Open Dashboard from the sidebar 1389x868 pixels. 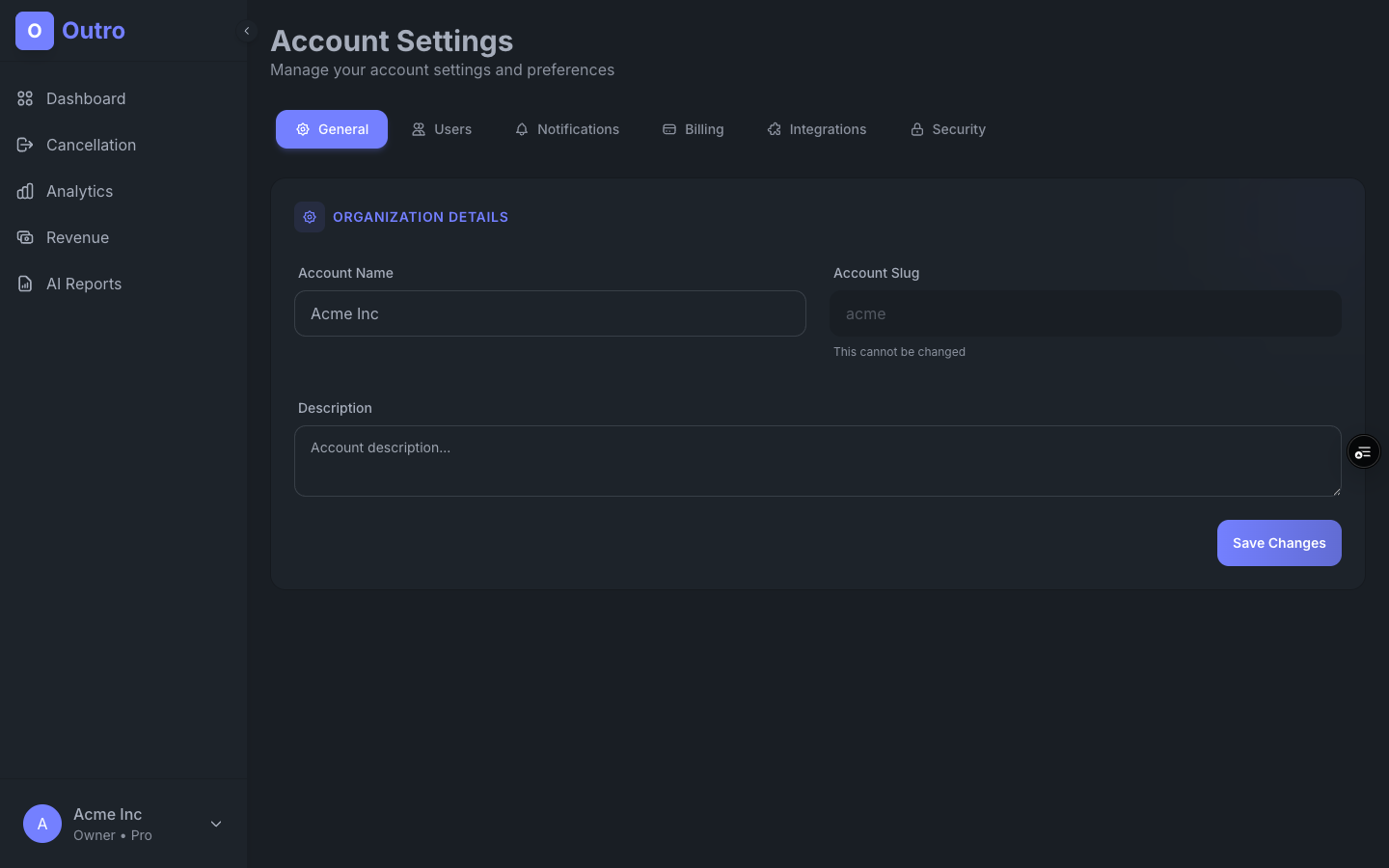(123, 98)
